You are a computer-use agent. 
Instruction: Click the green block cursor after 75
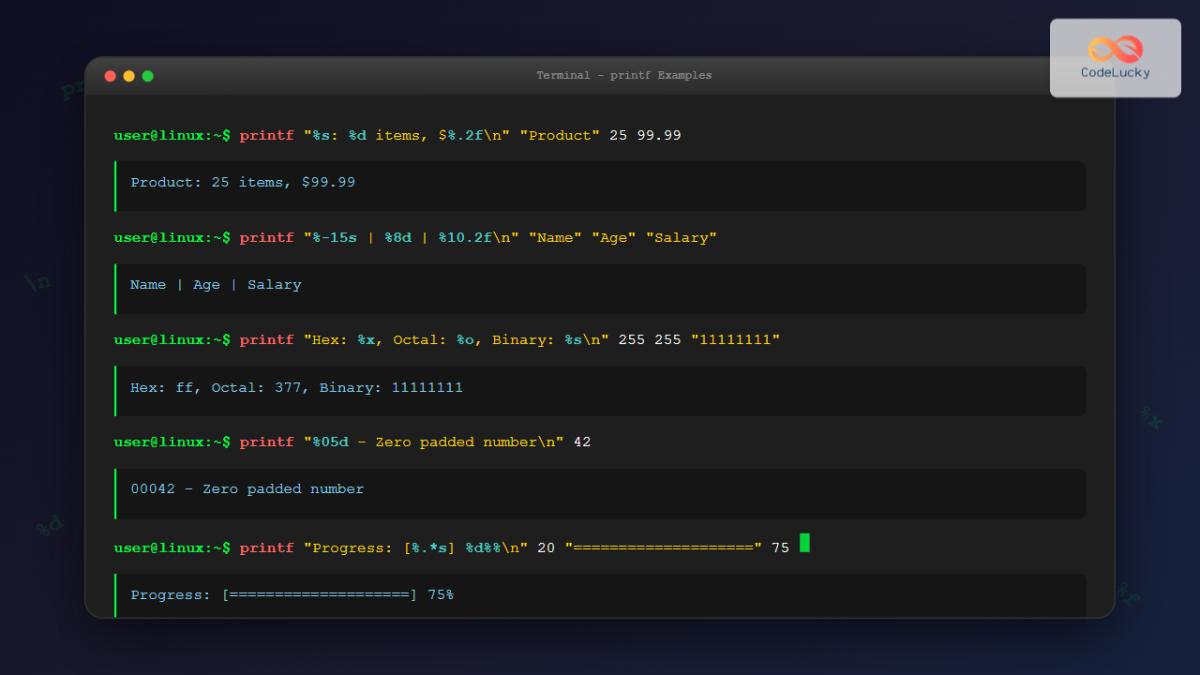point(804,543)
